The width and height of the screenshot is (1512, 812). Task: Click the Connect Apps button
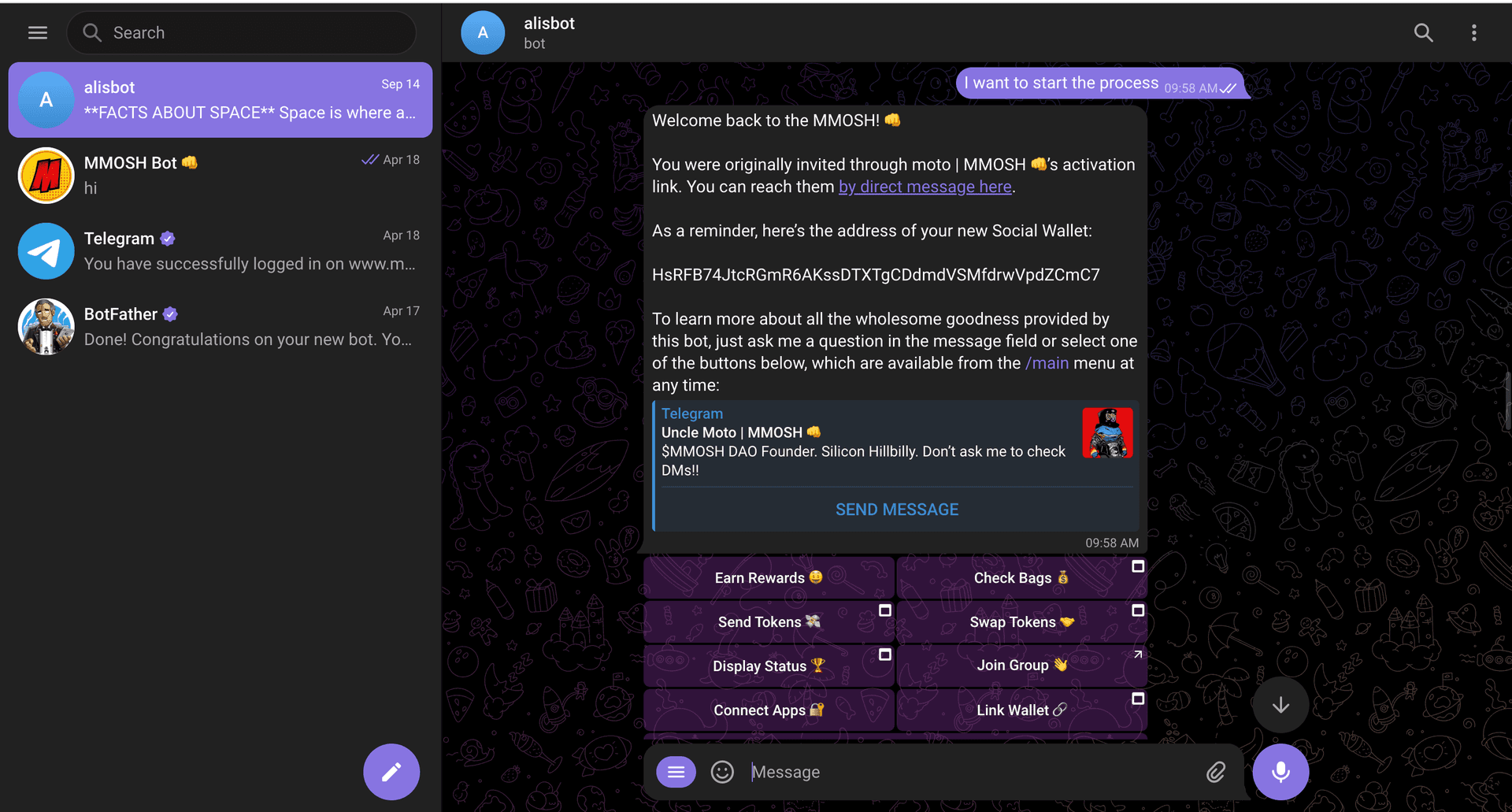(x=769, y=710)
